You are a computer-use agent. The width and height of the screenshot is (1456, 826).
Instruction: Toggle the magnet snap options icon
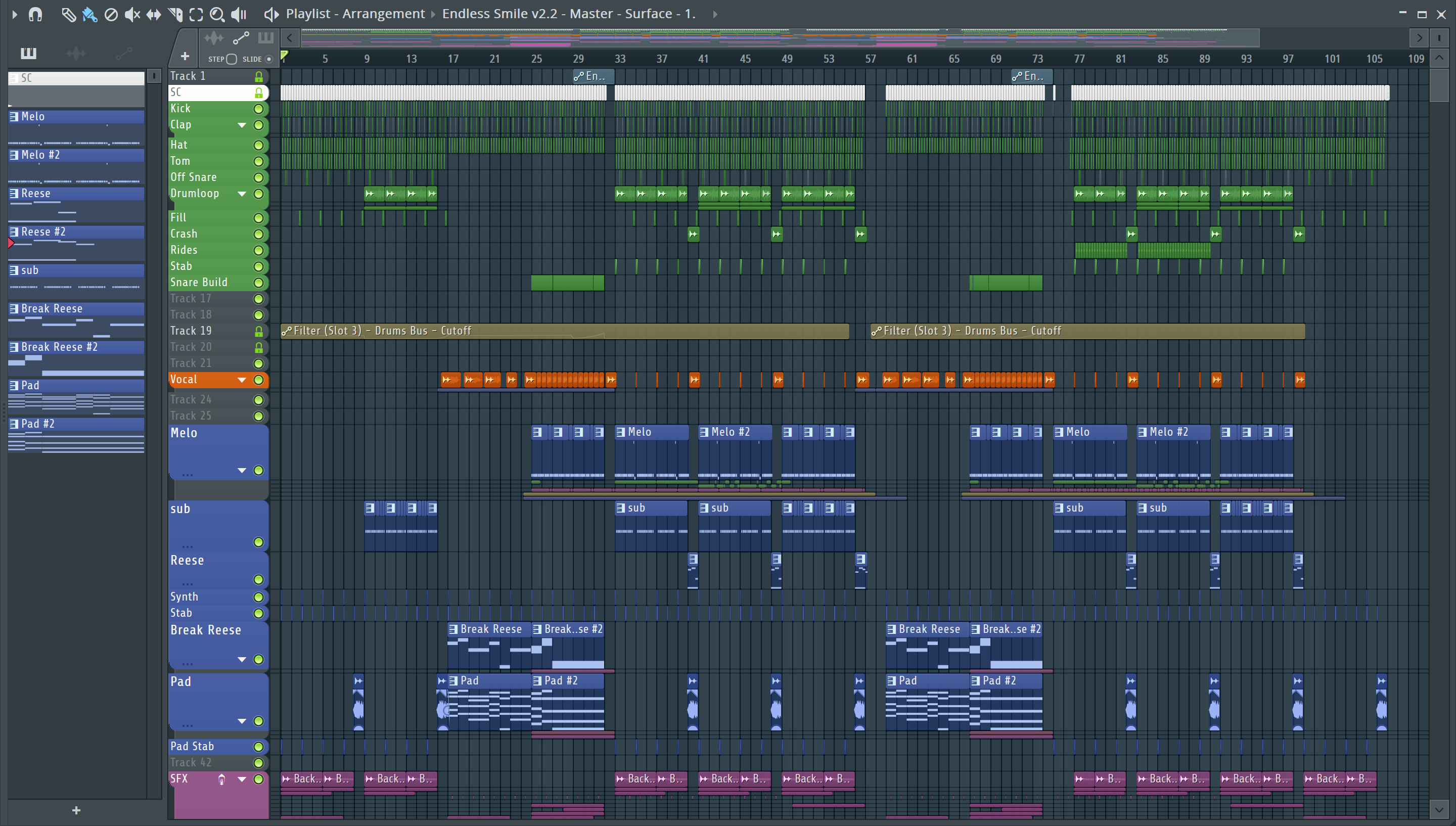coord(35,14)
